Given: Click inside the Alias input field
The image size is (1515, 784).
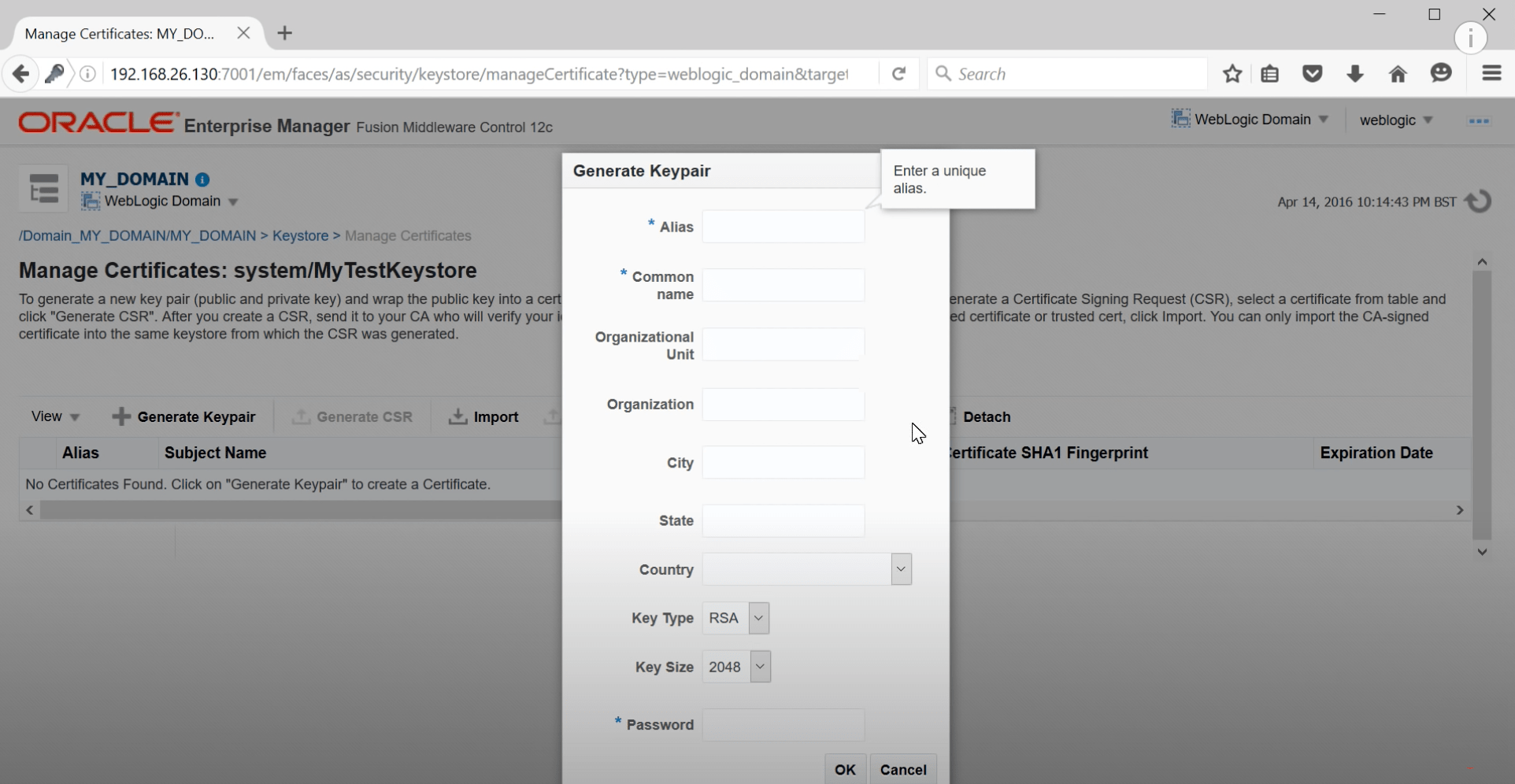Looking at the screenshot, I should pos(783,227).
